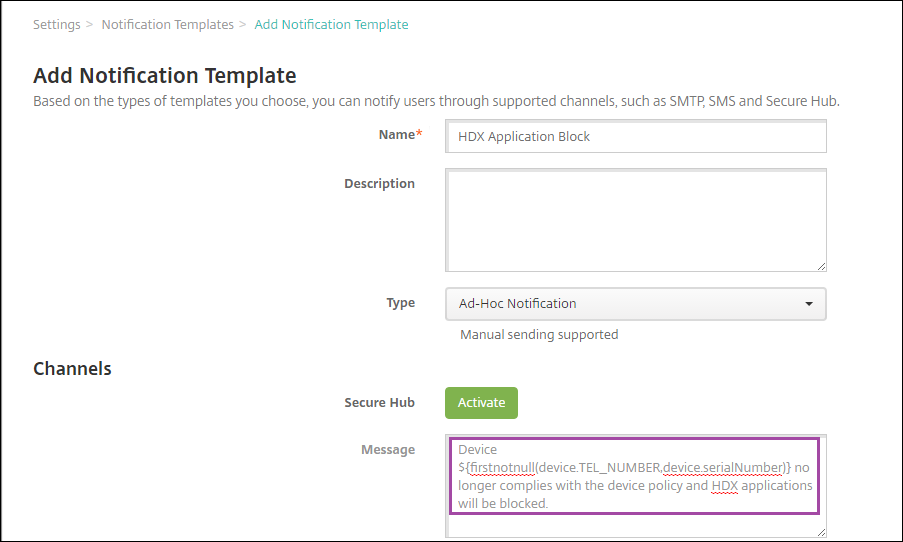Click the Message field label

pos(387,449)
